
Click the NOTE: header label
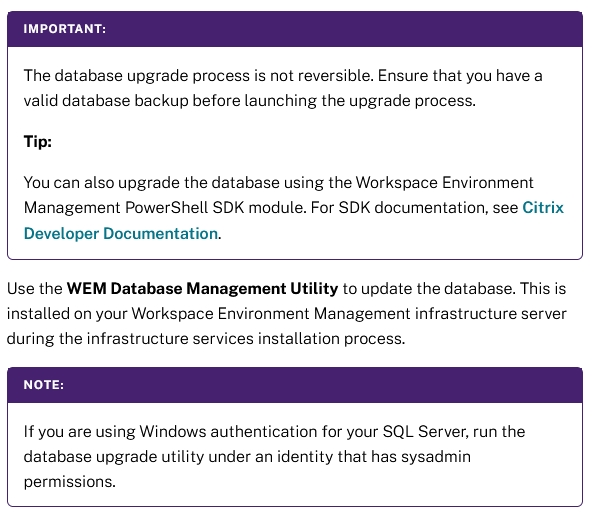(44, 385)
